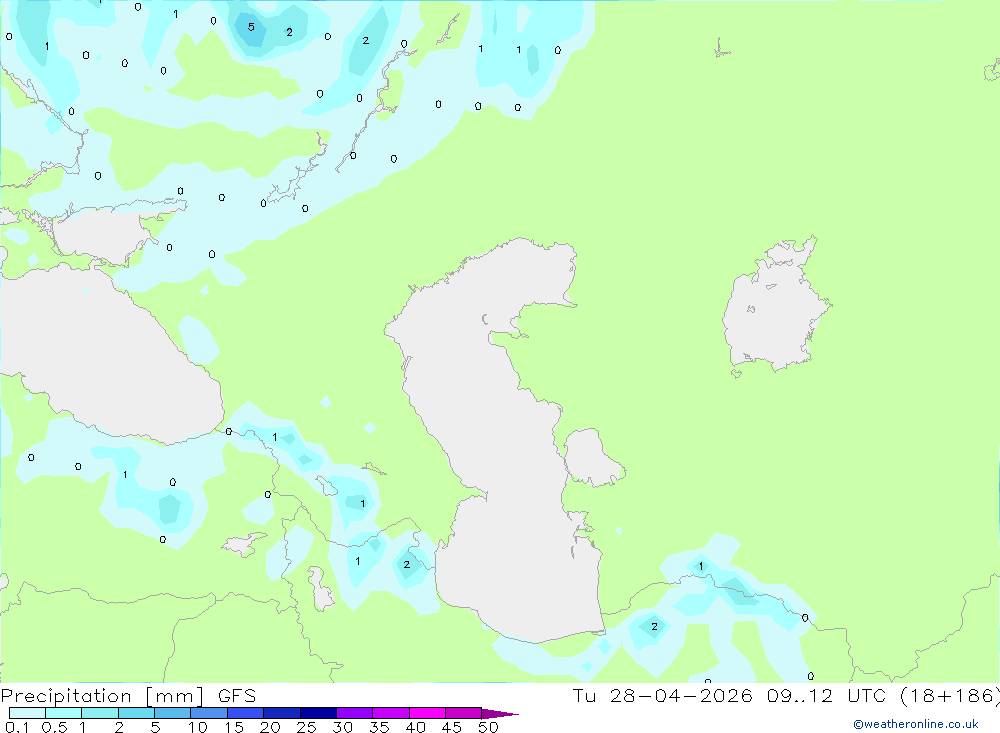Viewport: 1000px width, 733px height.
Task: Click the "30" legend scale label
Action: click(x=343, y=727)
